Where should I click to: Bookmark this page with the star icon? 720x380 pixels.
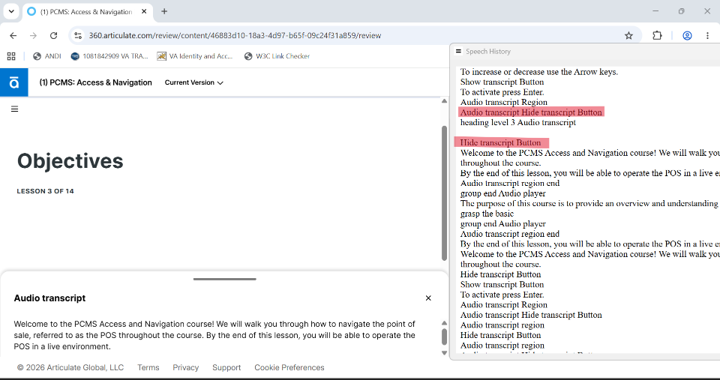(629, 35)
